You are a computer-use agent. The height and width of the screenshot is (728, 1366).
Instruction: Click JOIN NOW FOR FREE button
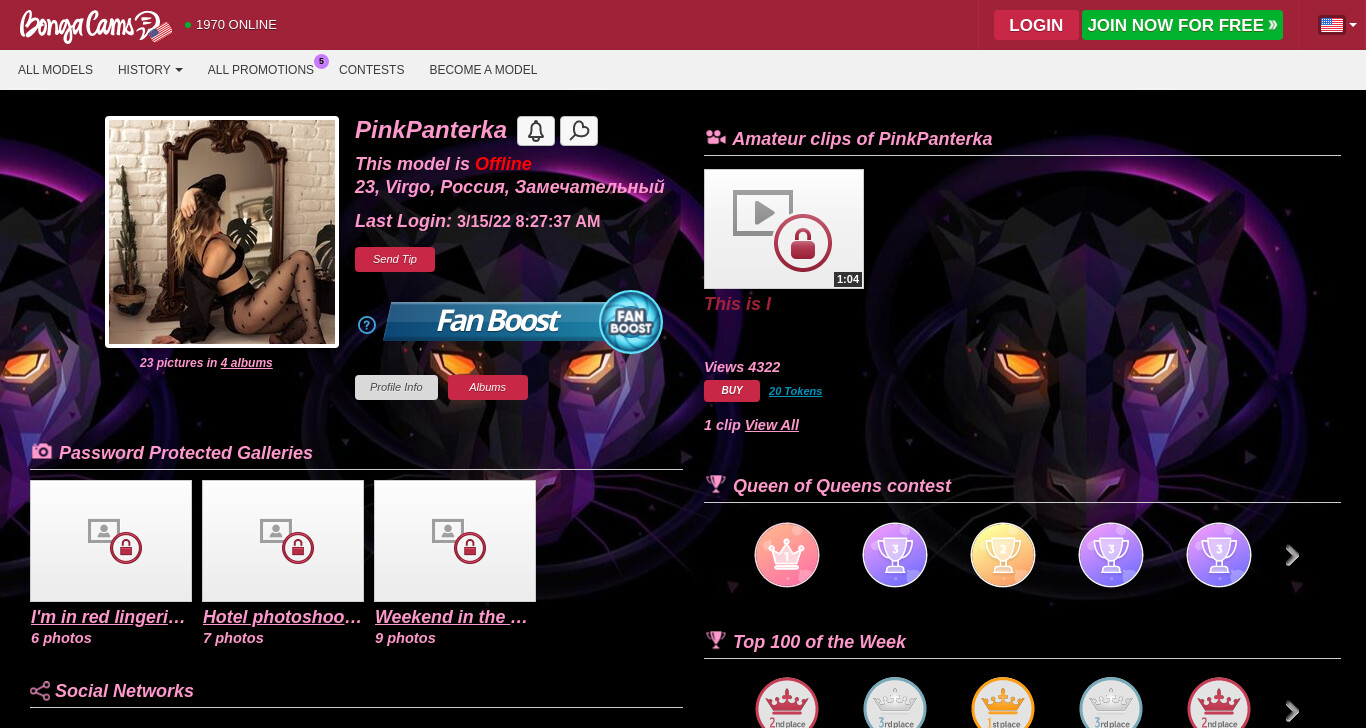click(x=1182, y=25)
